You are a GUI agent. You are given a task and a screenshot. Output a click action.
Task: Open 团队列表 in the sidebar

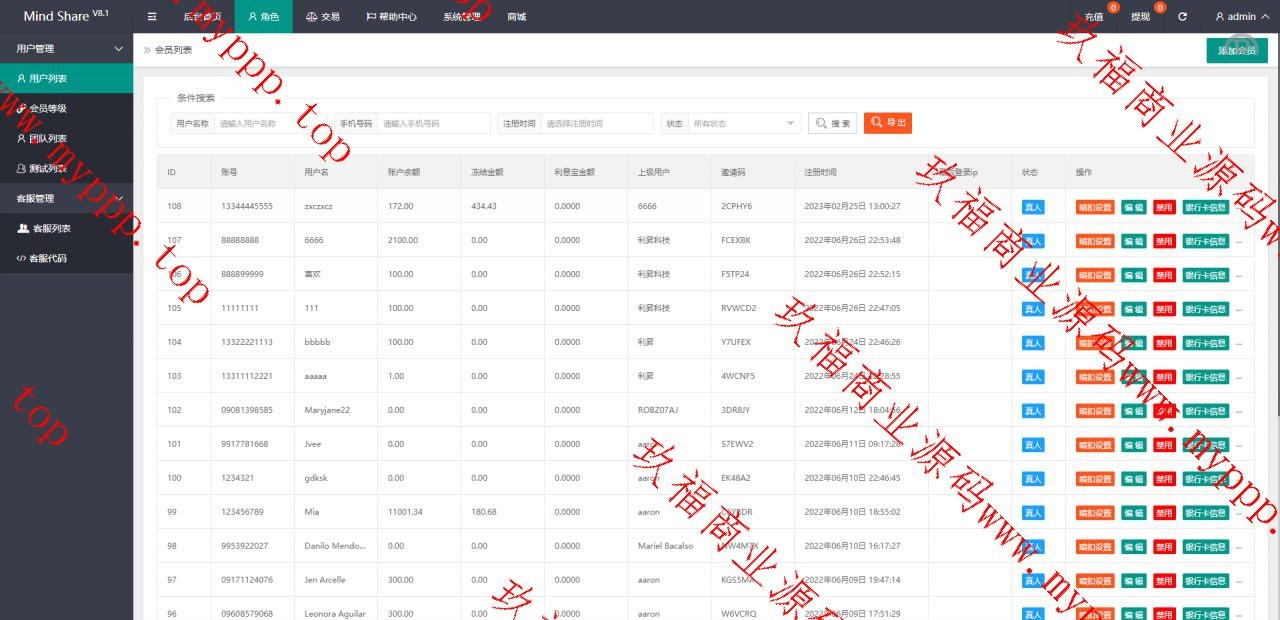(x=48, y=138)
